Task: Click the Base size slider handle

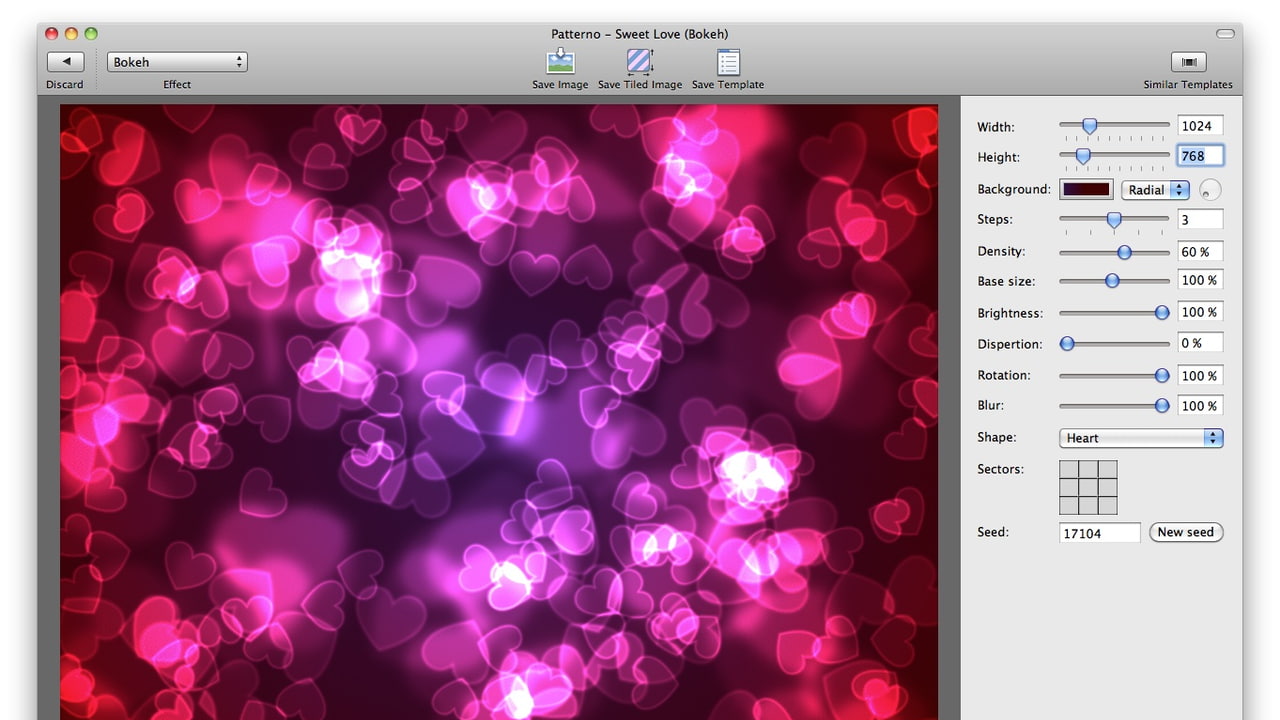Action: point(1112,281)
